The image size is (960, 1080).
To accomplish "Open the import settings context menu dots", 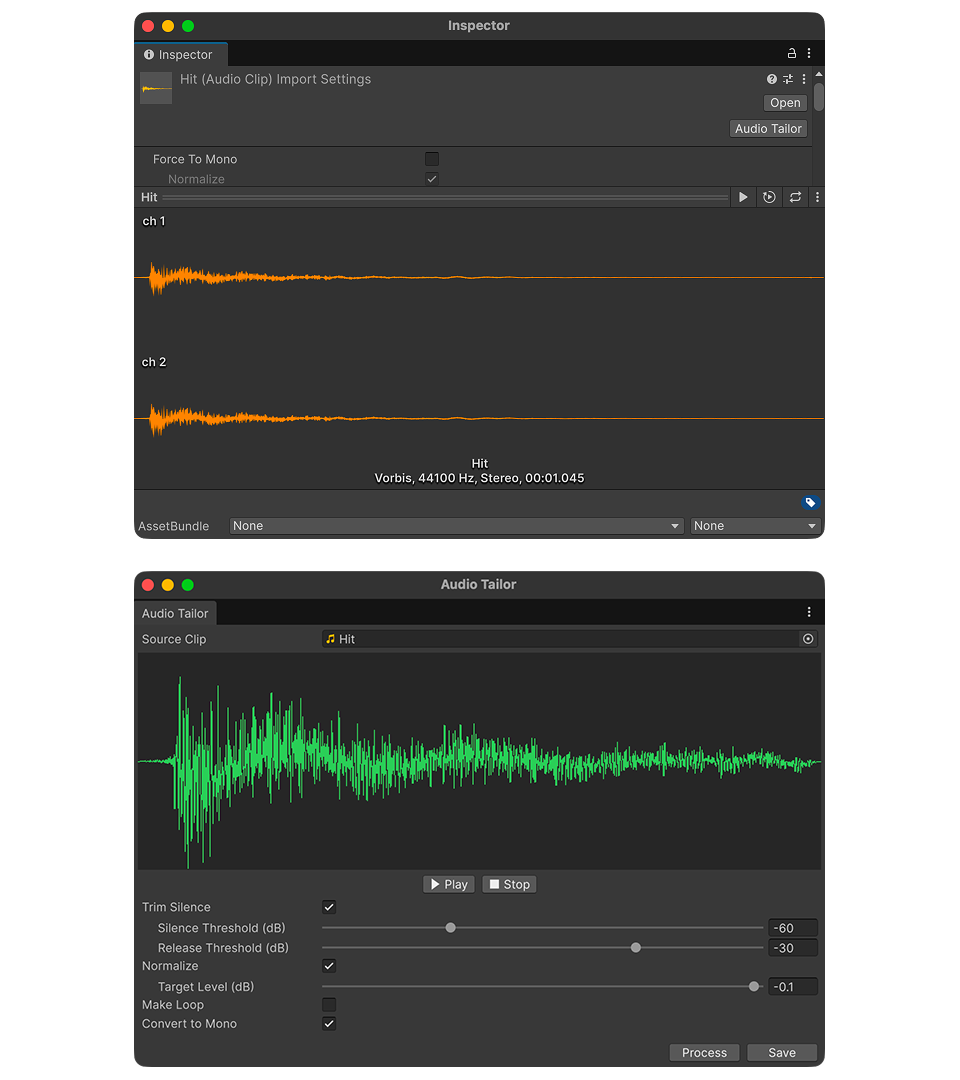I will (804, 79).
